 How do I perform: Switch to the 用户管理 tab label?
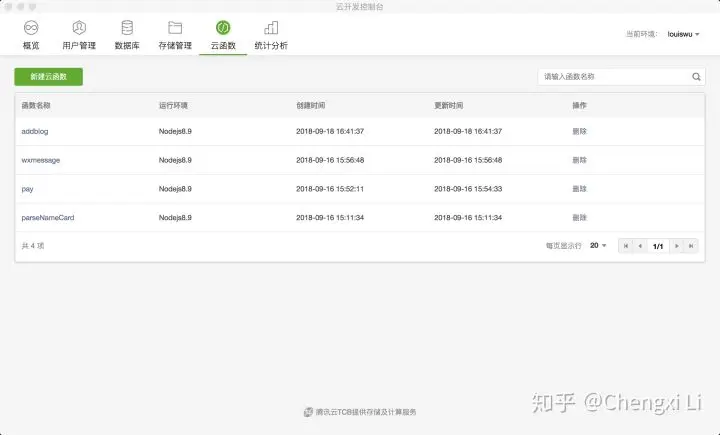(79, 45)
